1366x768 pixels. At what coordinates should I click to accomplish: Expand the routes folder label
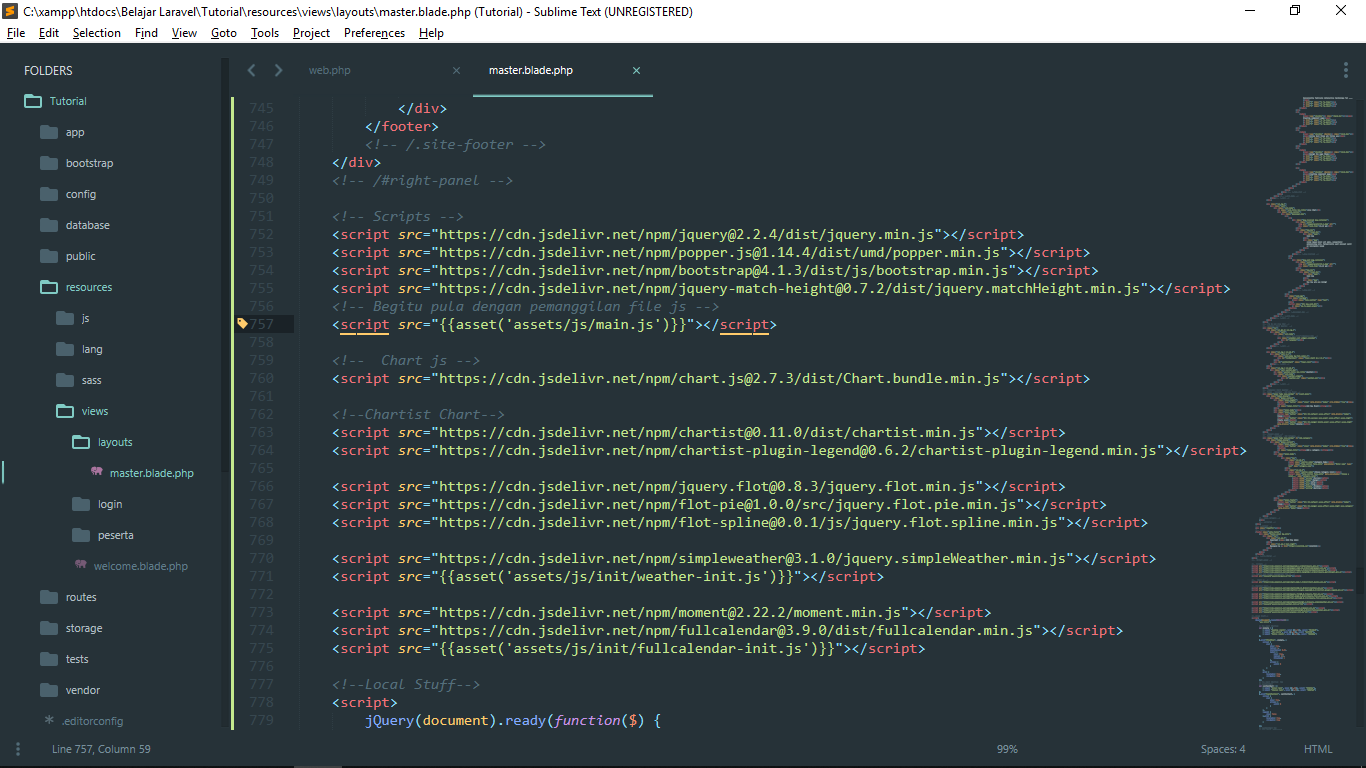(x=81, y=597)
